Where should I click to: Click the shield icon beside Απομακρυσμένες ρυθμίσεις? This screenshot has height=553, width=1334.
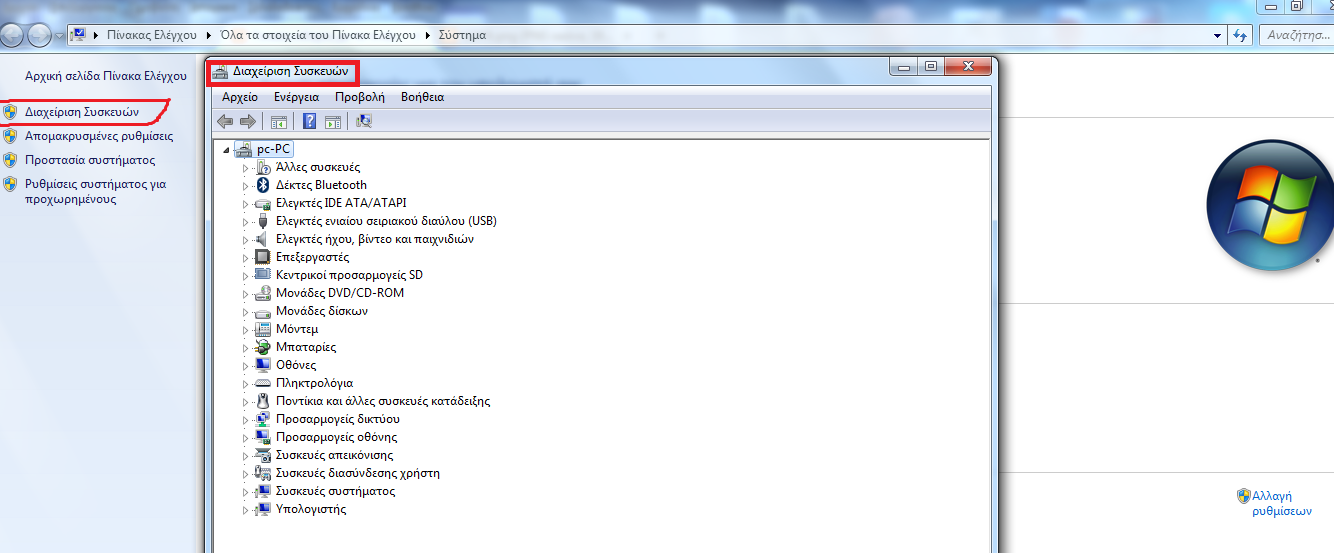[x=10, y=136]
